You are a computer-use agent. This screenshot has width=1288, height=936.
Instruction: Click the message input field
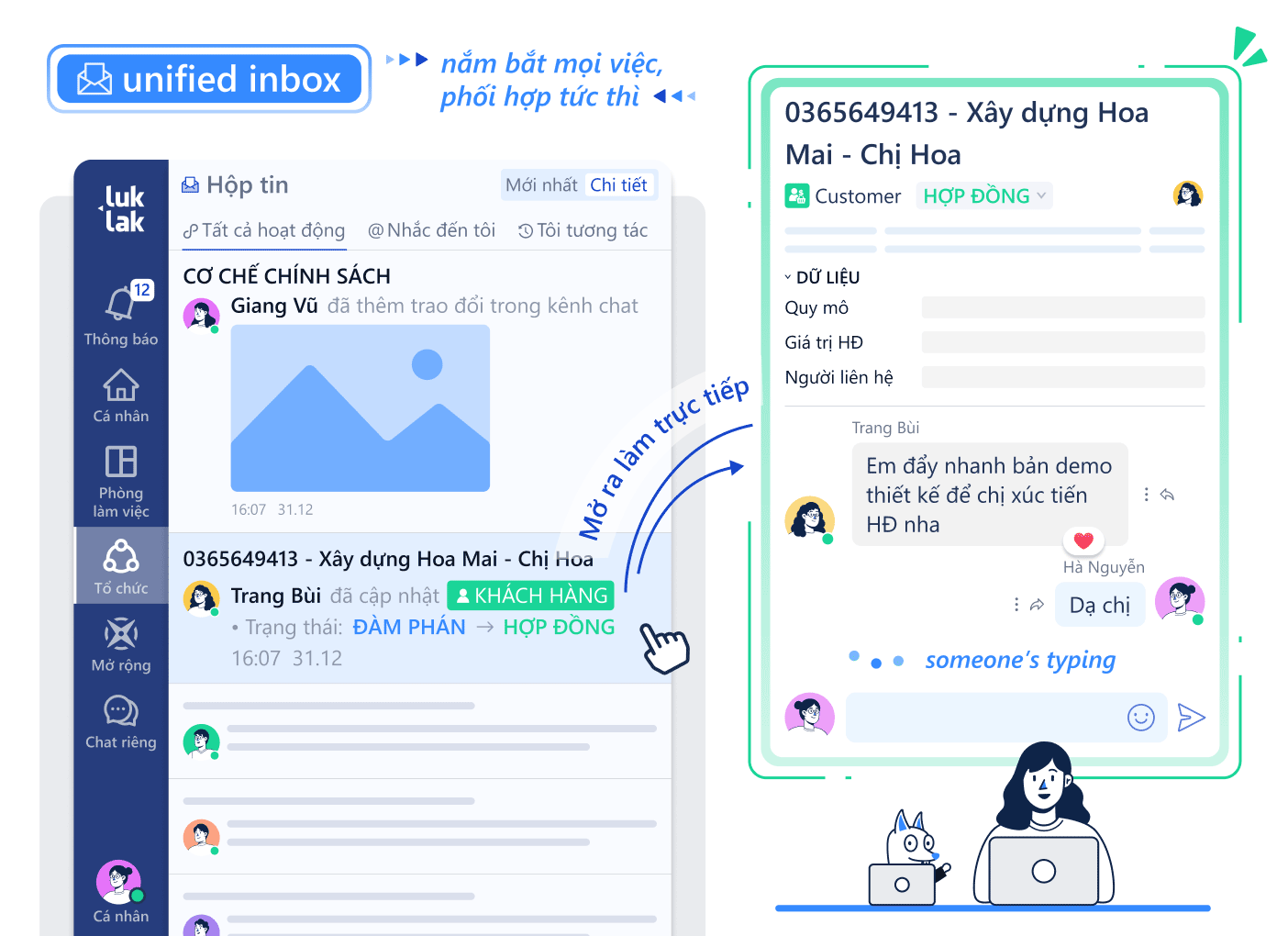1006,718
